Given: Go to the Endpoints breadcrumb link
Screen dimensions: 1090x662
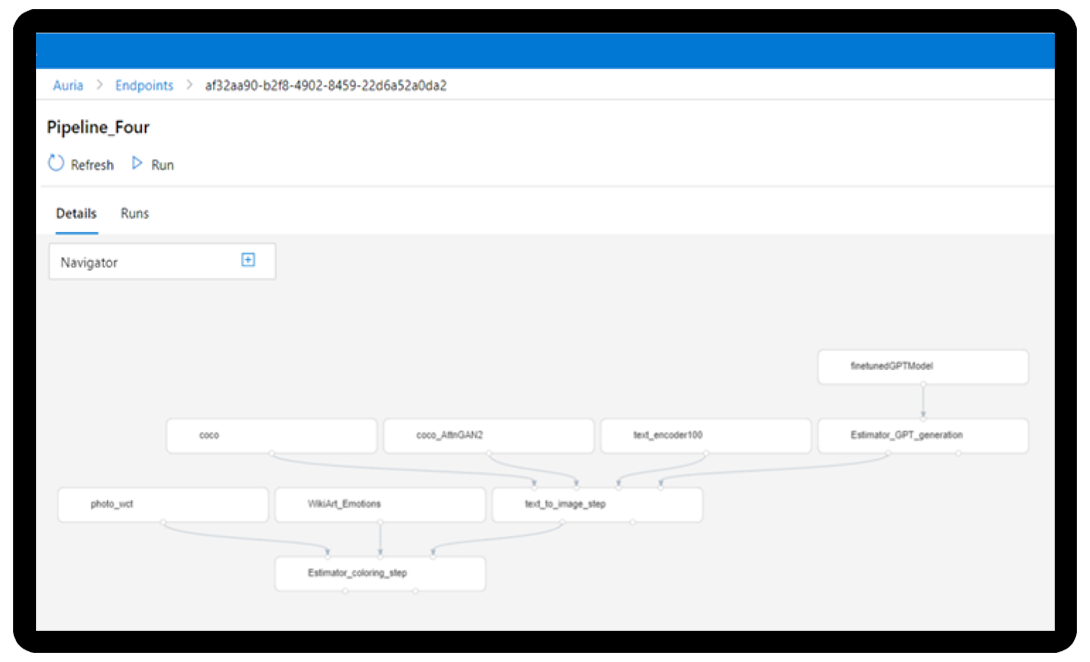Looking at the screenshot, I should [144, 86].
